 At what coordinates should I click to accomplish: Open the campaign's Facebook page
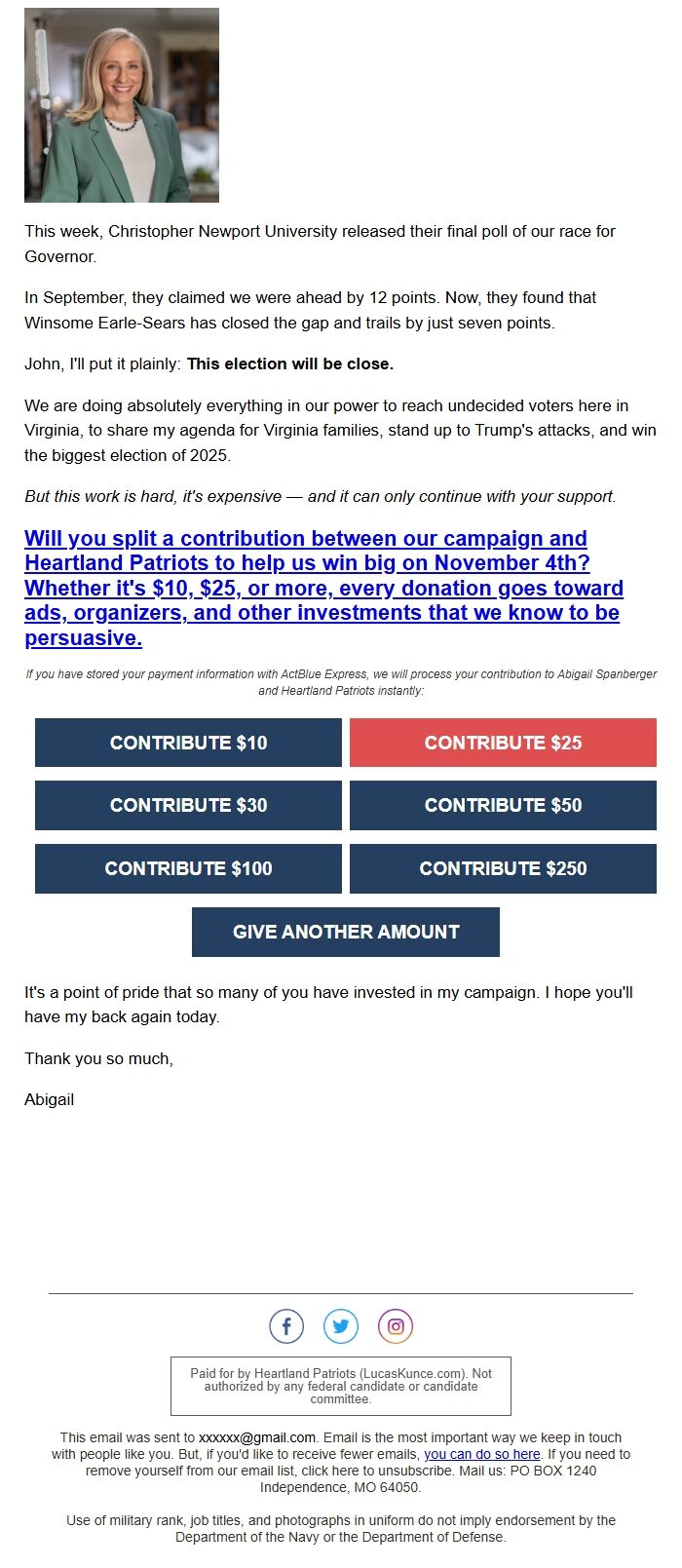click(285, 1325)
